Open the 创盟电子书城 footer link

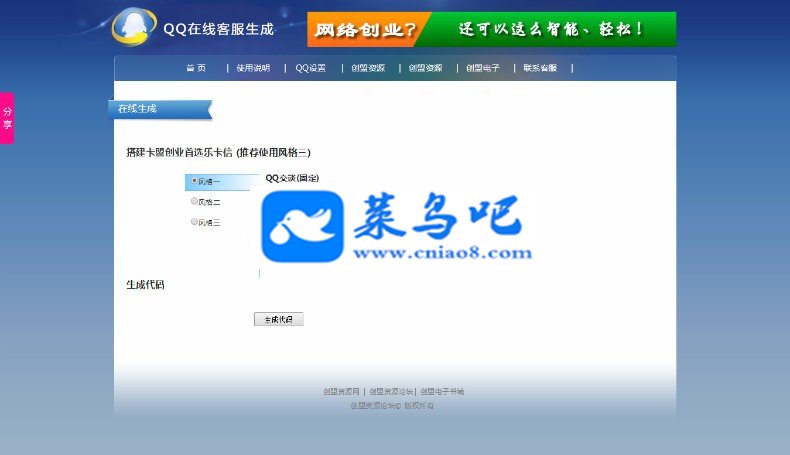click(x=442, y=392)
